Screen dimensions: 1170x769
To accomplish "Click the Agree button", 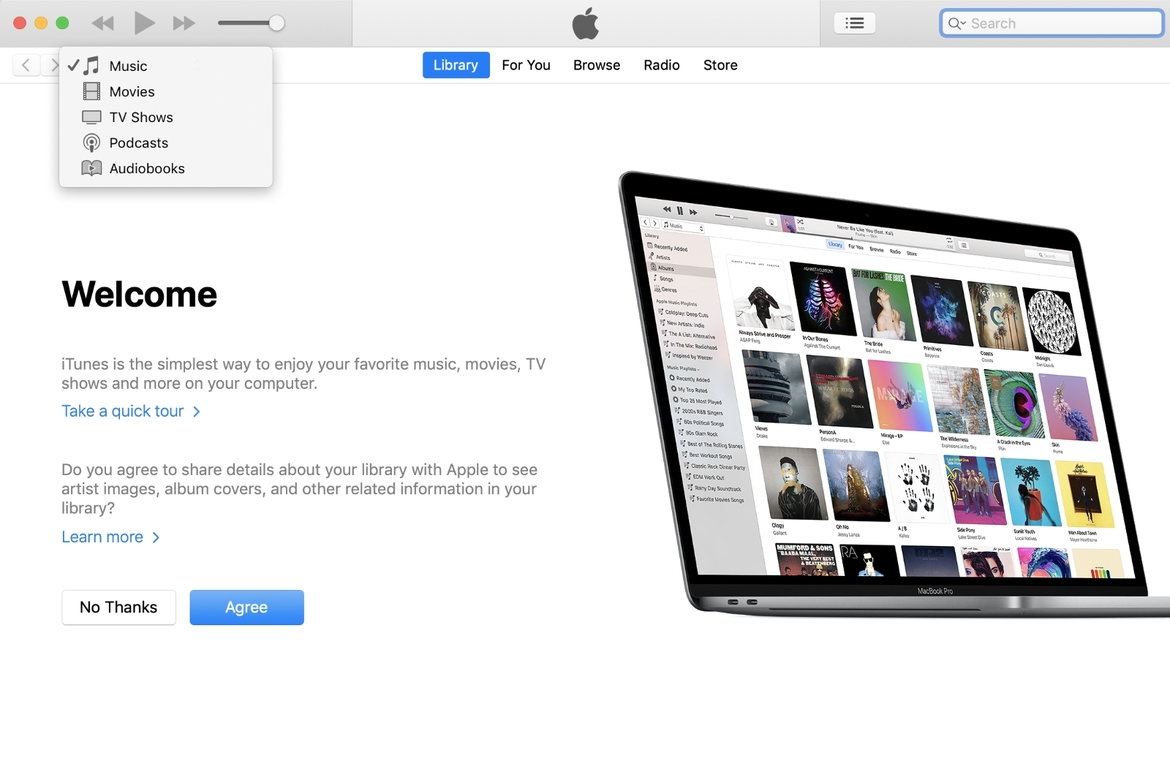I will (x=246, y=607).
